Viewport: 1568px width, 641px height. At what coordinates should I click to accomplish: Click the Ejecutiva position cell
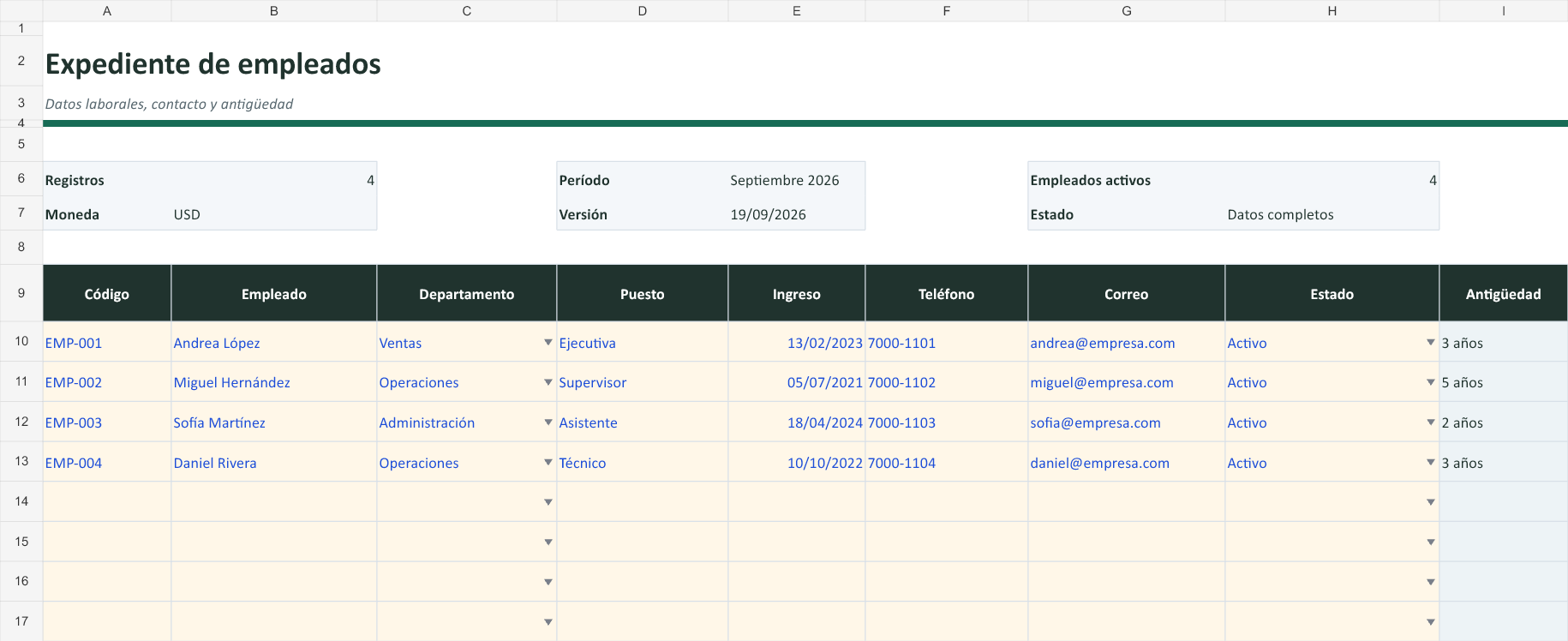click(x=643, y=342)
